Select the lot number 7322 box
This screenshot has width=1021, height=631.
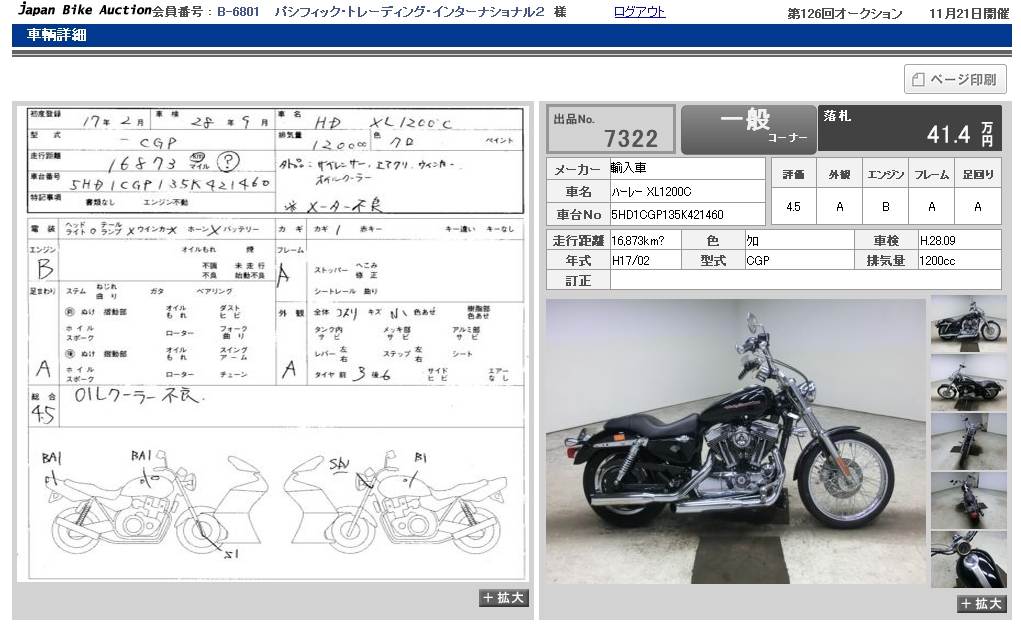[610, 129]
